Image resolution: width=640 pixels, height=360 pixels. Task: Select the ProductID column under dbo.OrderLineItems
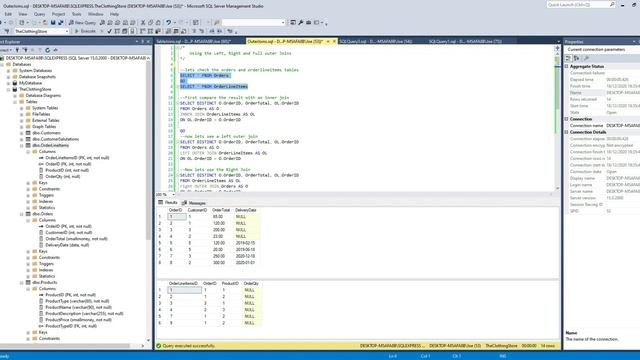[67, 170]
